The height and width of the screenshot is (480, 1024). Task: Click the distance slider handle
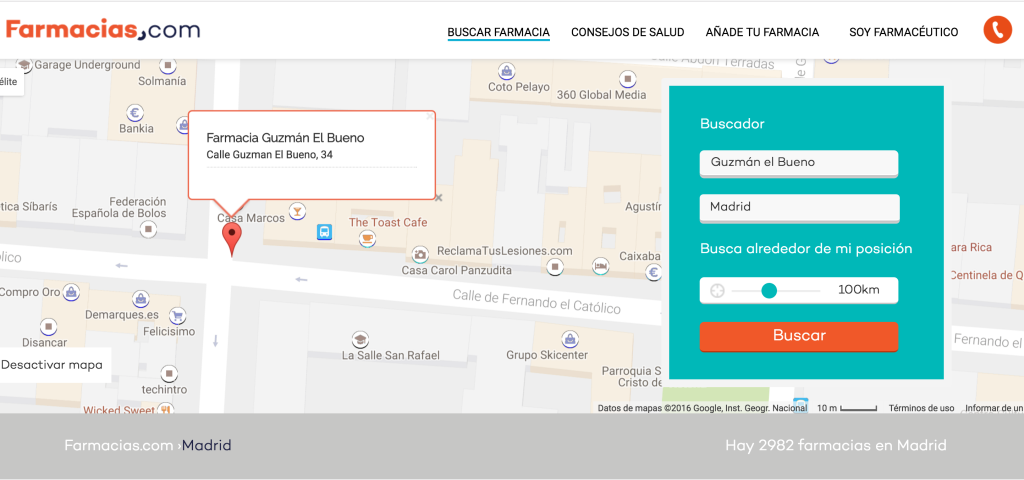pyautogui.click(x=769, y=291)
